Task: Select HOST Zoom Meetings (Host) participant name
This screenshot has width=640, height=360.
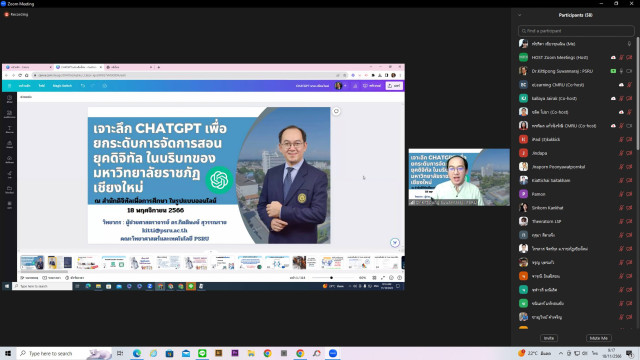Action: pos(560,58)
